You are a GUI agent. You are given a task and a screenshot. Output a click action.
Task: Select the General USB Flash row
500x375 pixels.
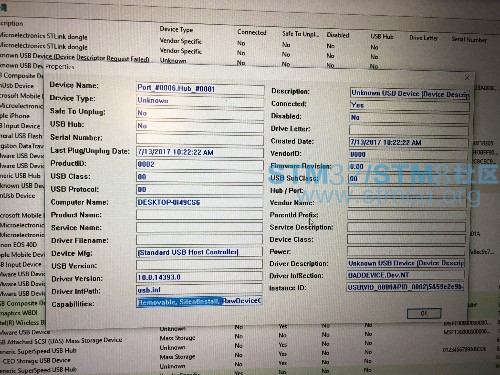tap(21, 136)
